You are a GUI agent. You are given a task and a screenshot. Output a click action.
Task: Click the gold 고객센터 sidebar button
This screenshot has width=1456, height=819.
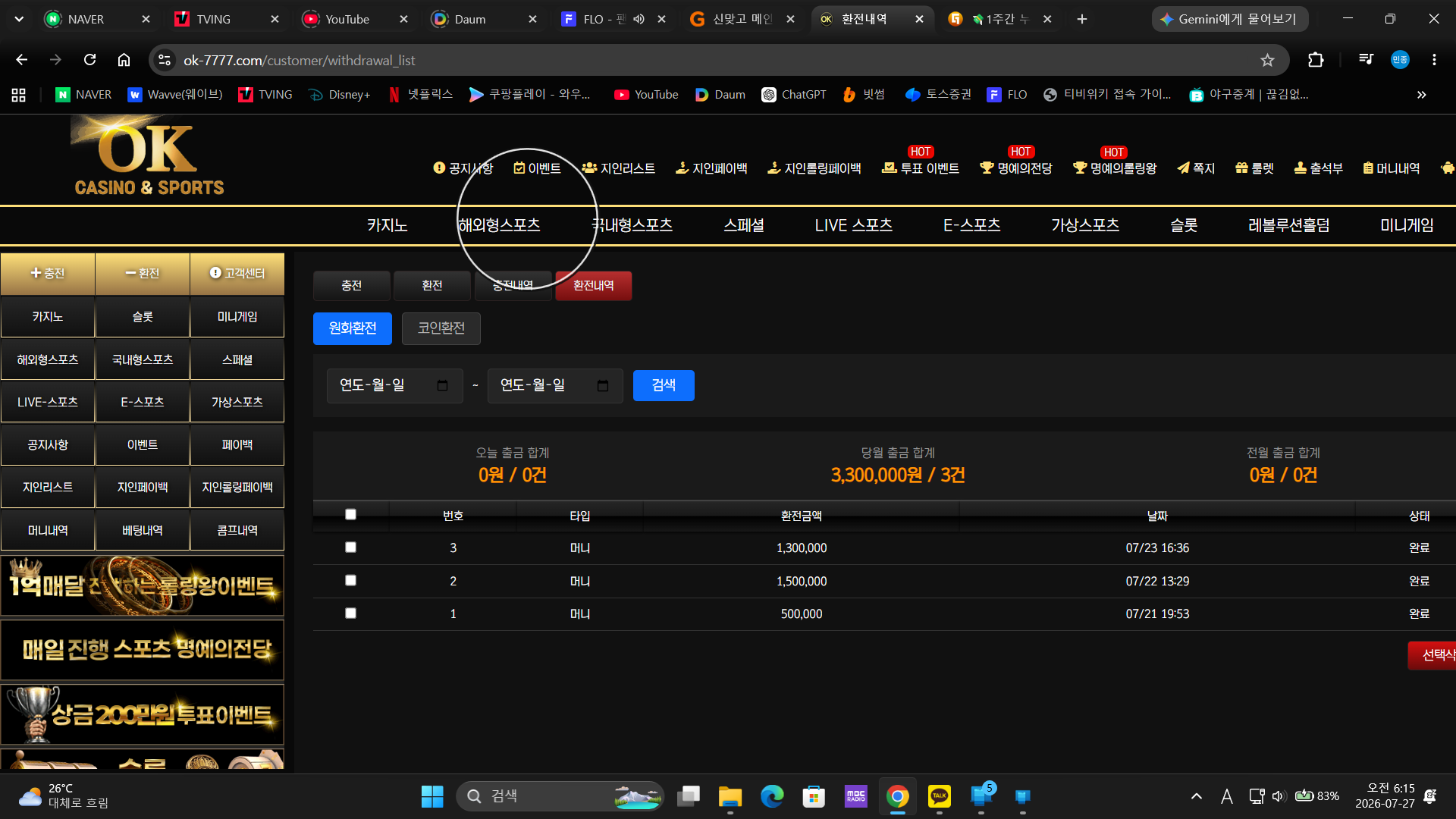(237, 273)
